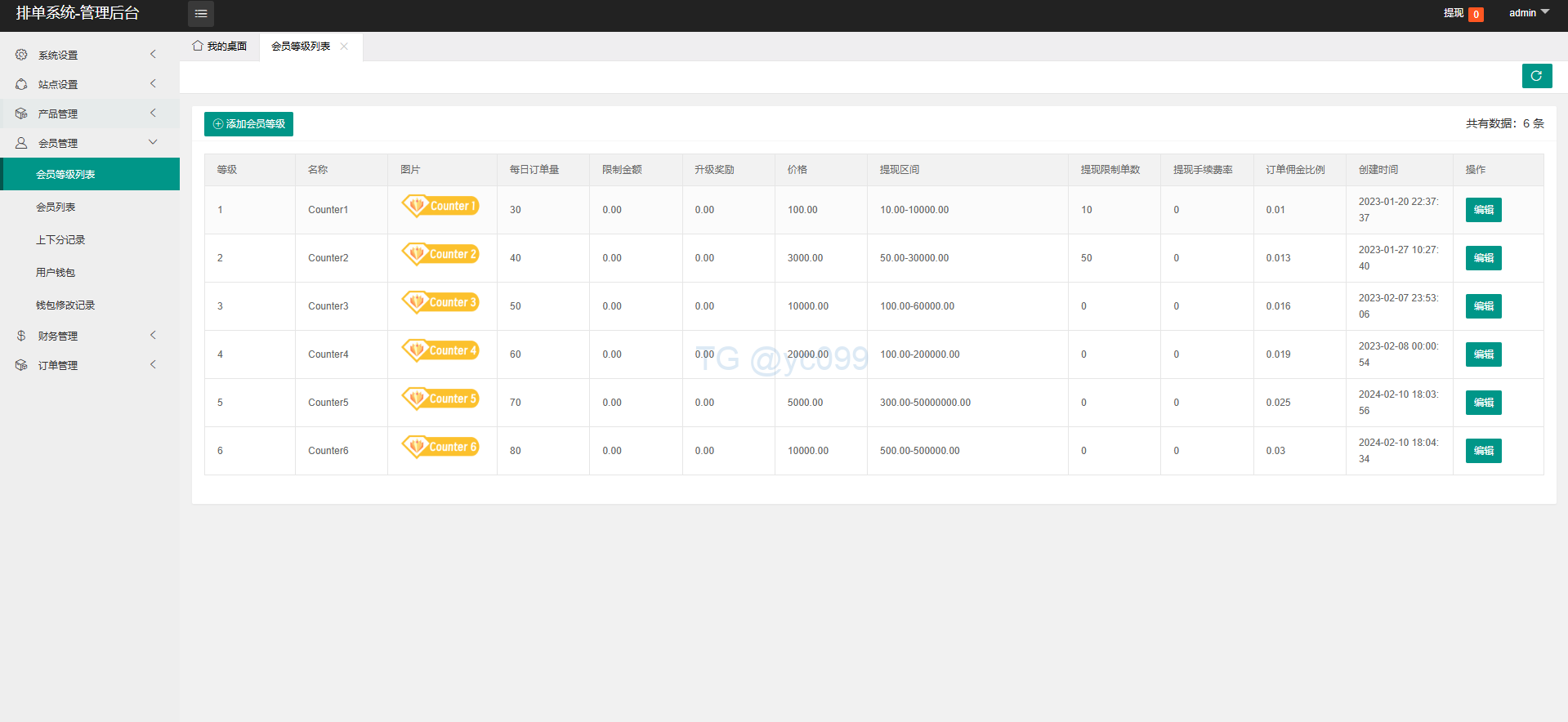The width and height of the screenshot is (1568, 722).
Task: Open 会员列表 in the sidebar
Action: click(x=56, y=207)
